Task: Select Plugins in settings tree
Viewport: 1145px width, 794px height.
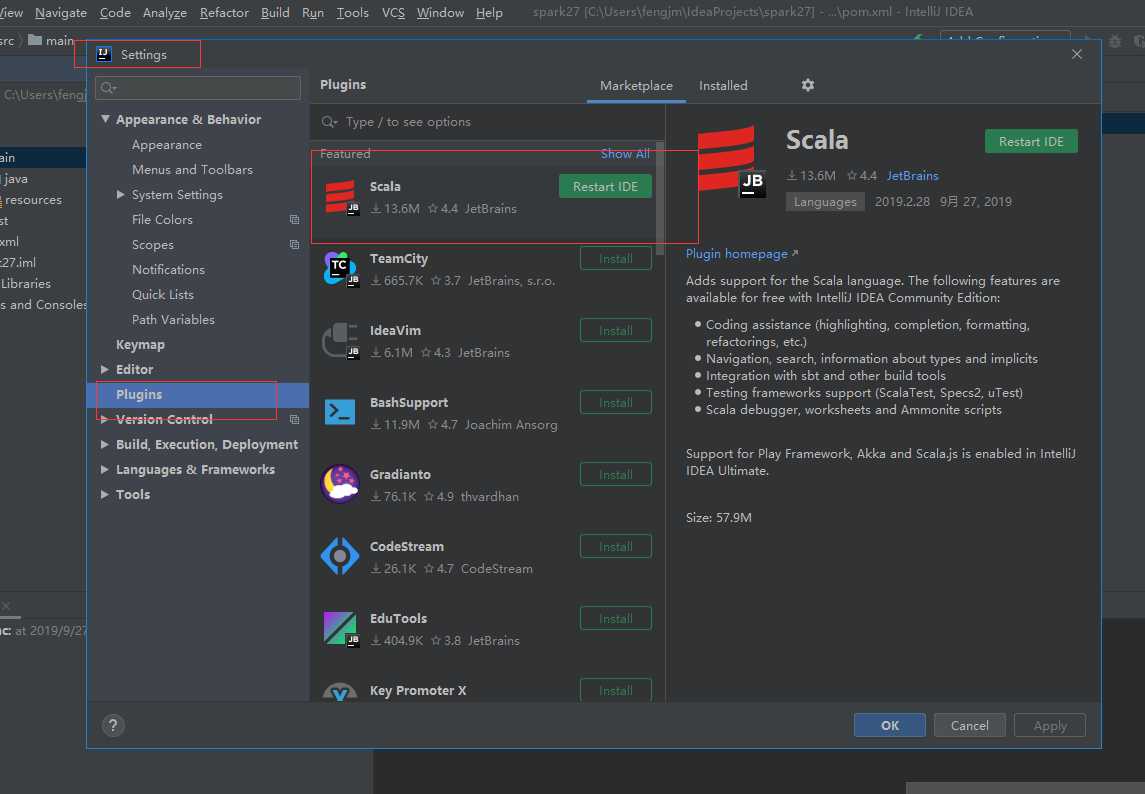Action: pyautogui.click(x=198, y=394)
